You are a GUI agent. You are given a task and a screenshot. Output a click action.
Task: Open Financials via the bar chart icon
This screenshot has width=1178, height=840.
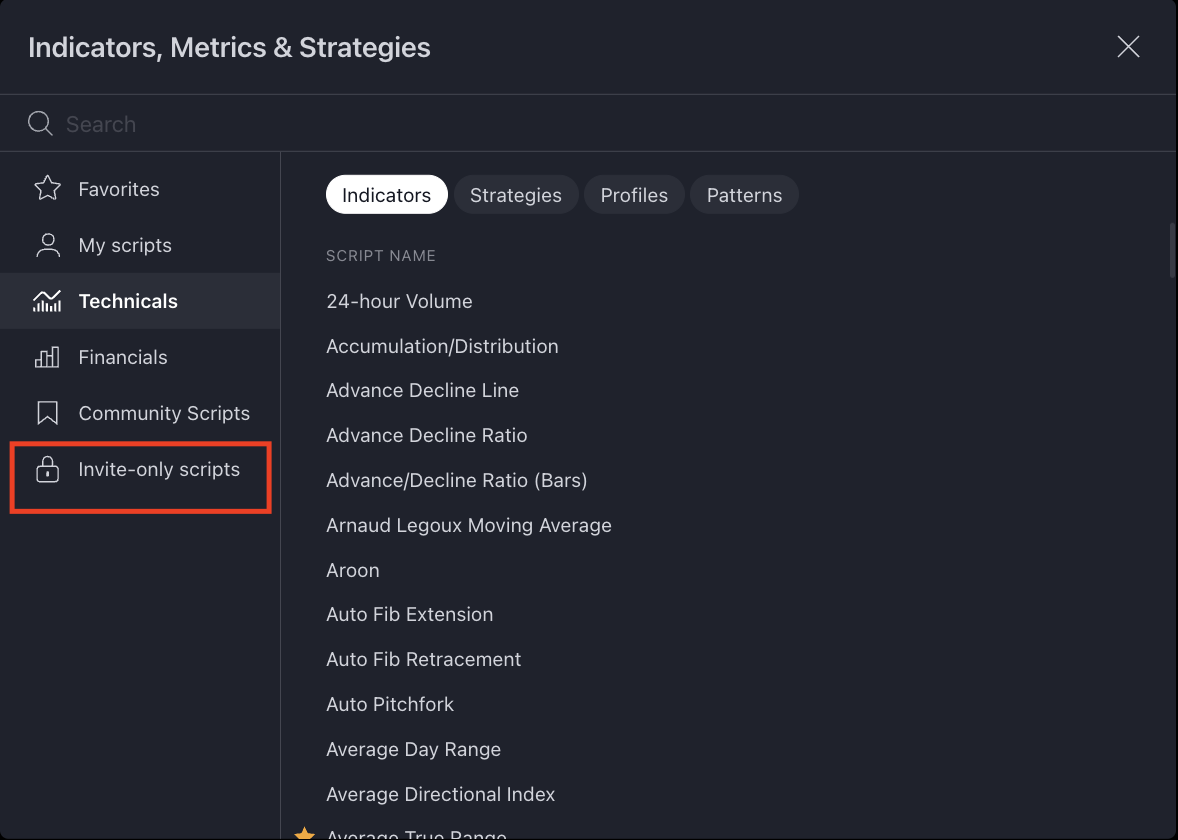(47, 357)
